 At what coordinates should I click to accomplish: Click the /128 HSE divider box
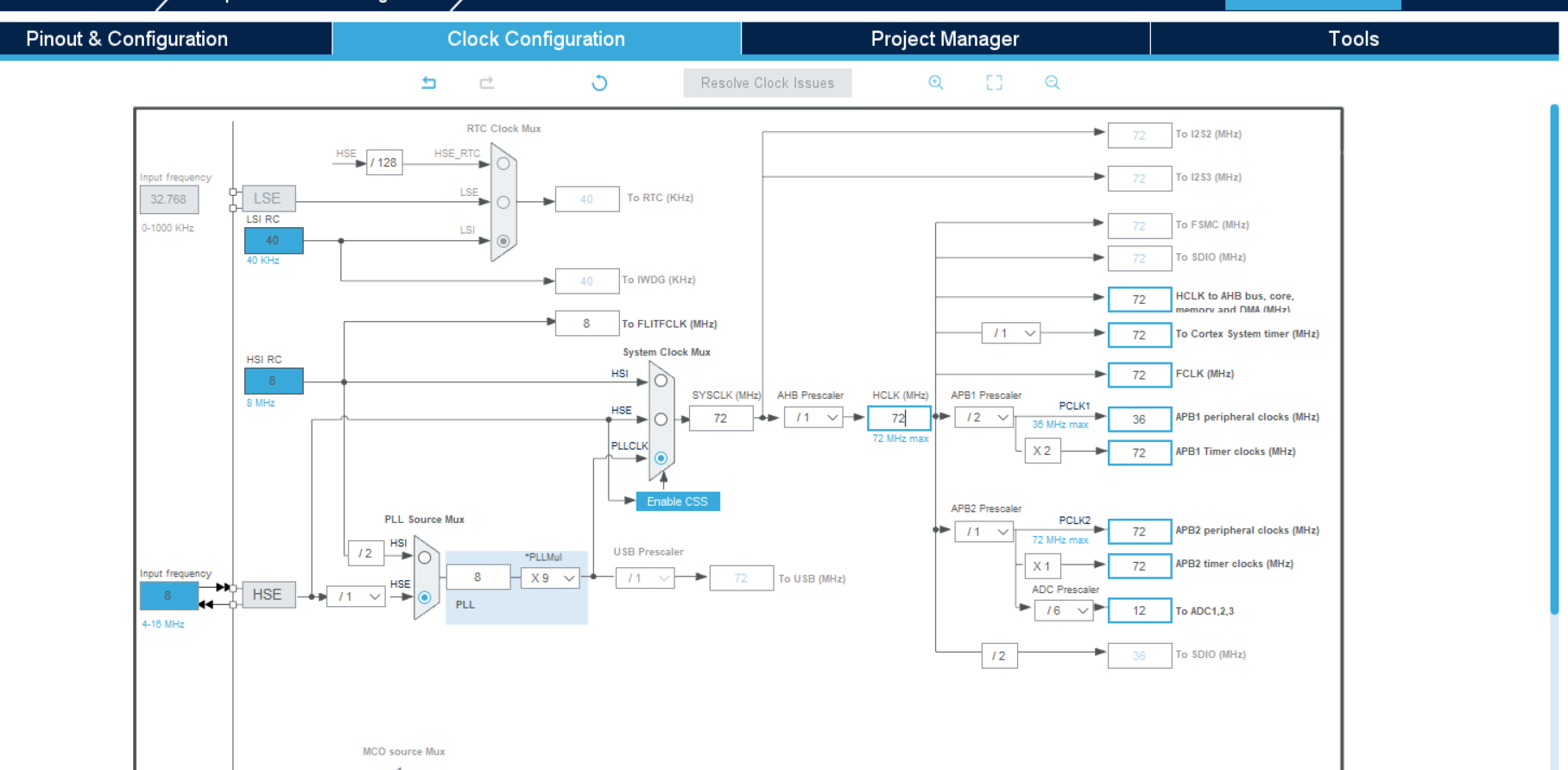(x=384, y=162)
